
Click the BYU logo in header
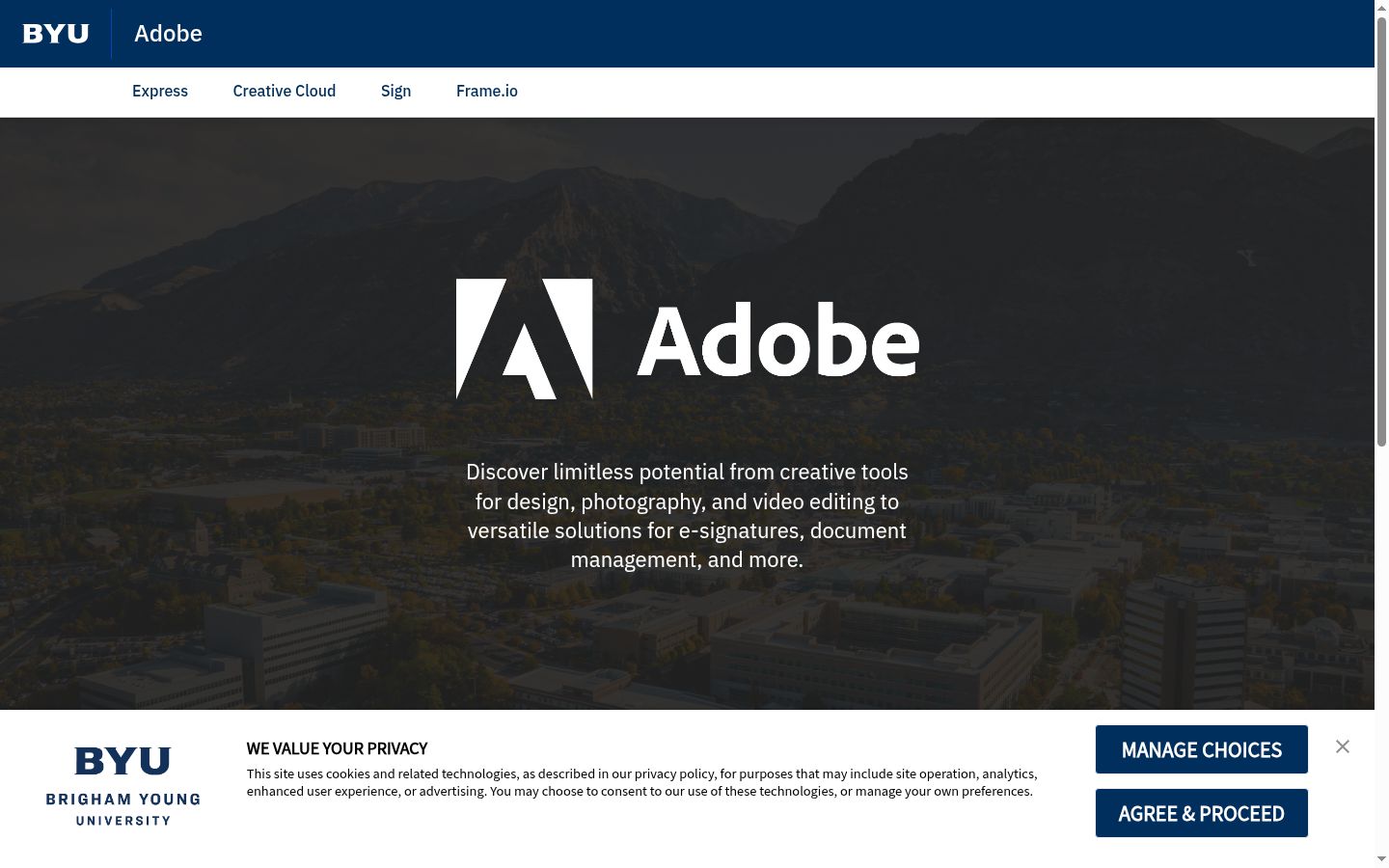pyautogui.click(x=56, y=34)
